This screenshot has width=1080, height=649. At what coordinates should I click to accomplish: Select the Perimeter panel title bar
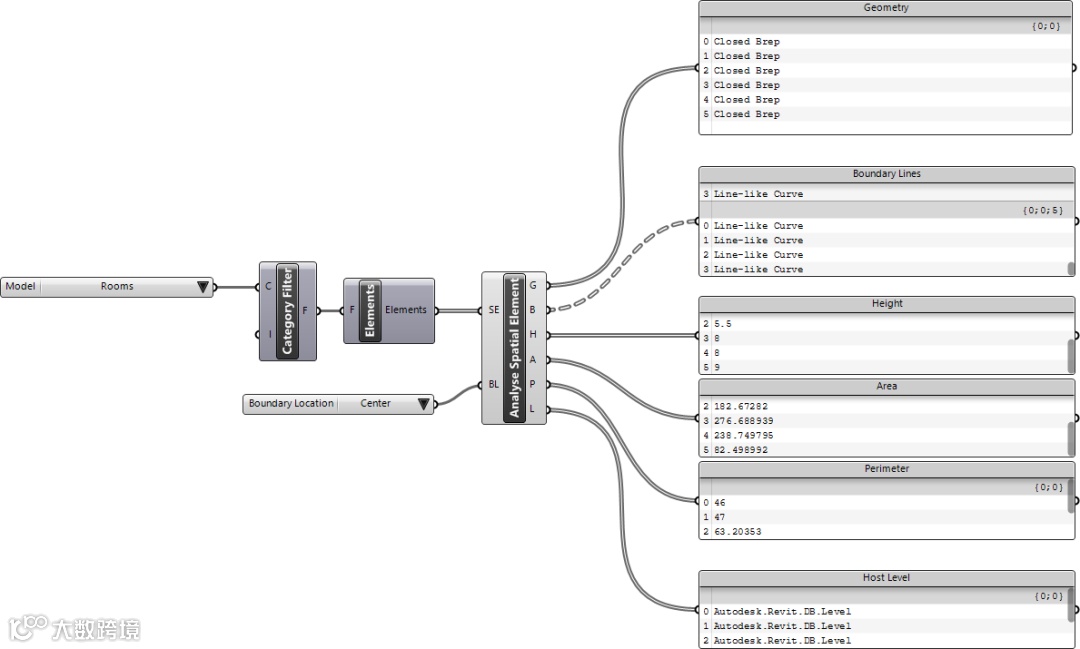pyautogui.click(x=886, y=469)
